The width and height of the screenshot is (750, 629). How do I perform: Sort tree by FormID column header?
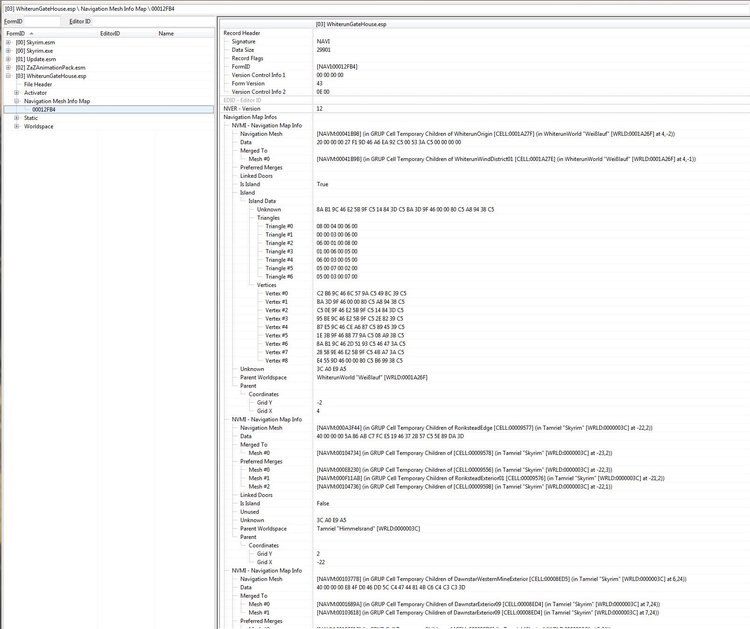click(51, 33)
